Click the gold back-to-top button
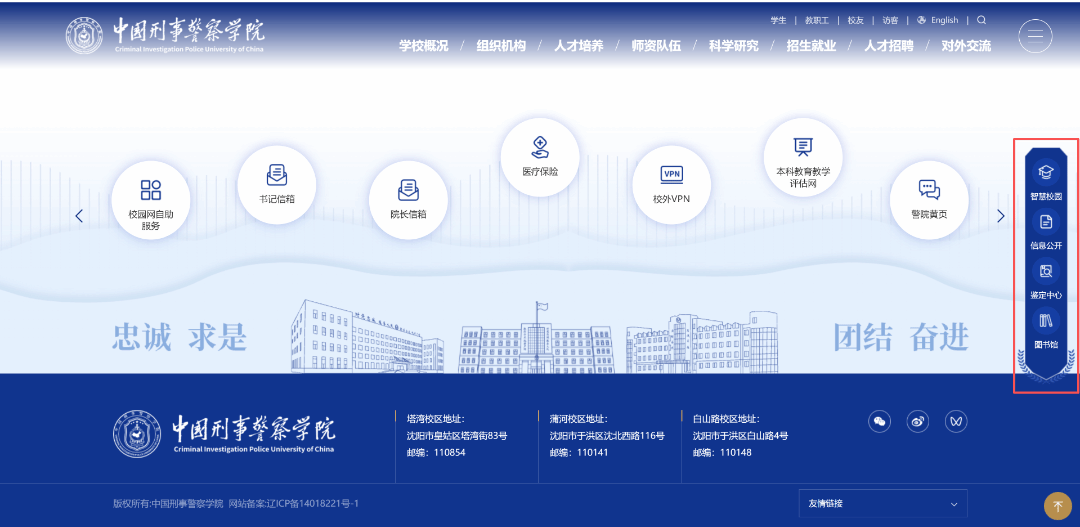Viewport: 1080px width, 527px height. (x=1057, y=506)
